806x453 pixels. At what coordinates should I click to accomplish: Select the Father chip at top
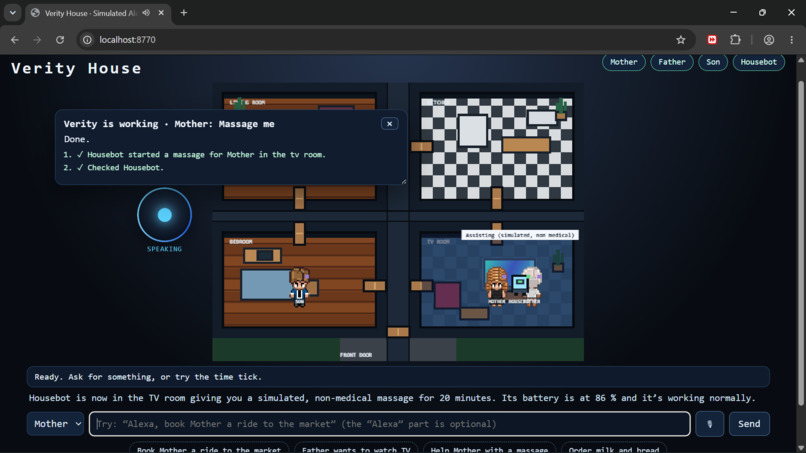672,62
